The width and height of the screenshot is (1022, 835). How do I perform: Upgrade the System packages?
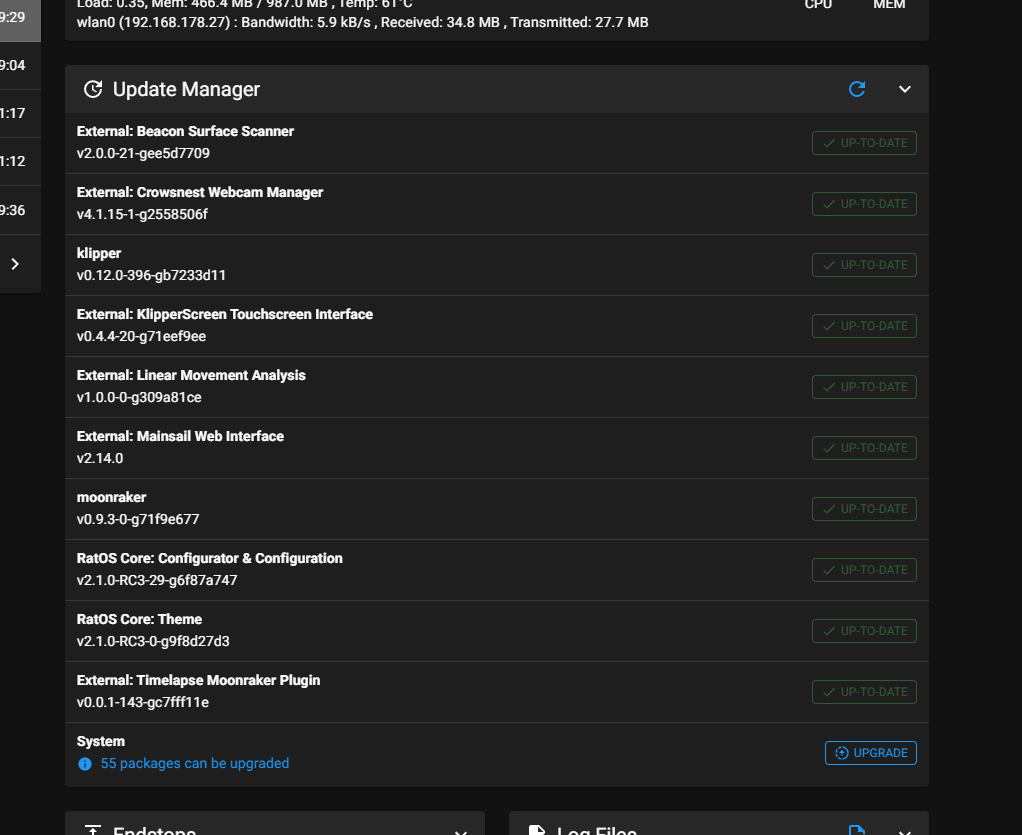(871, 753)
